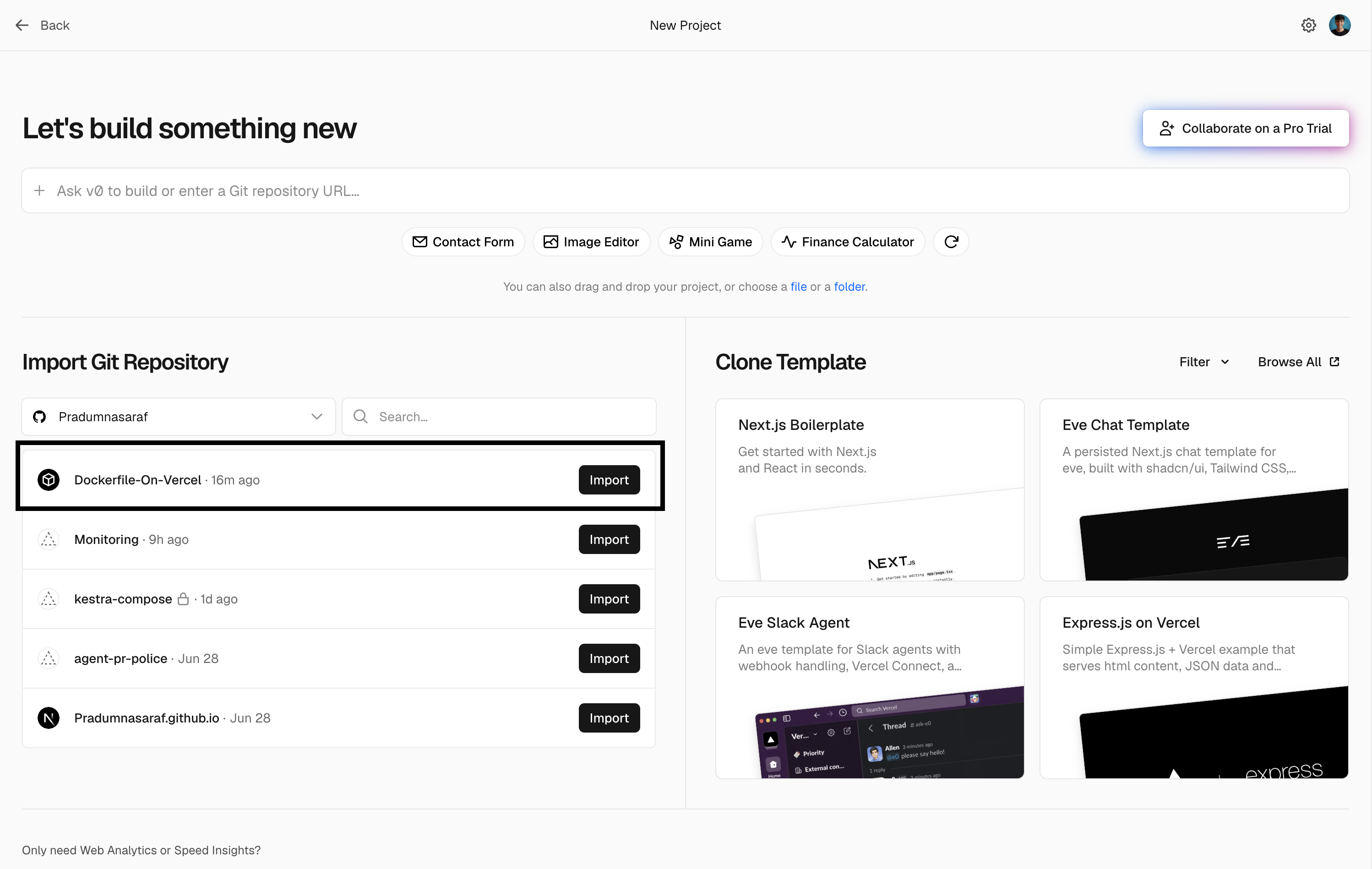1372x869 pixels.
Task: Import the Monitoring repository
Action: [609, 539]
